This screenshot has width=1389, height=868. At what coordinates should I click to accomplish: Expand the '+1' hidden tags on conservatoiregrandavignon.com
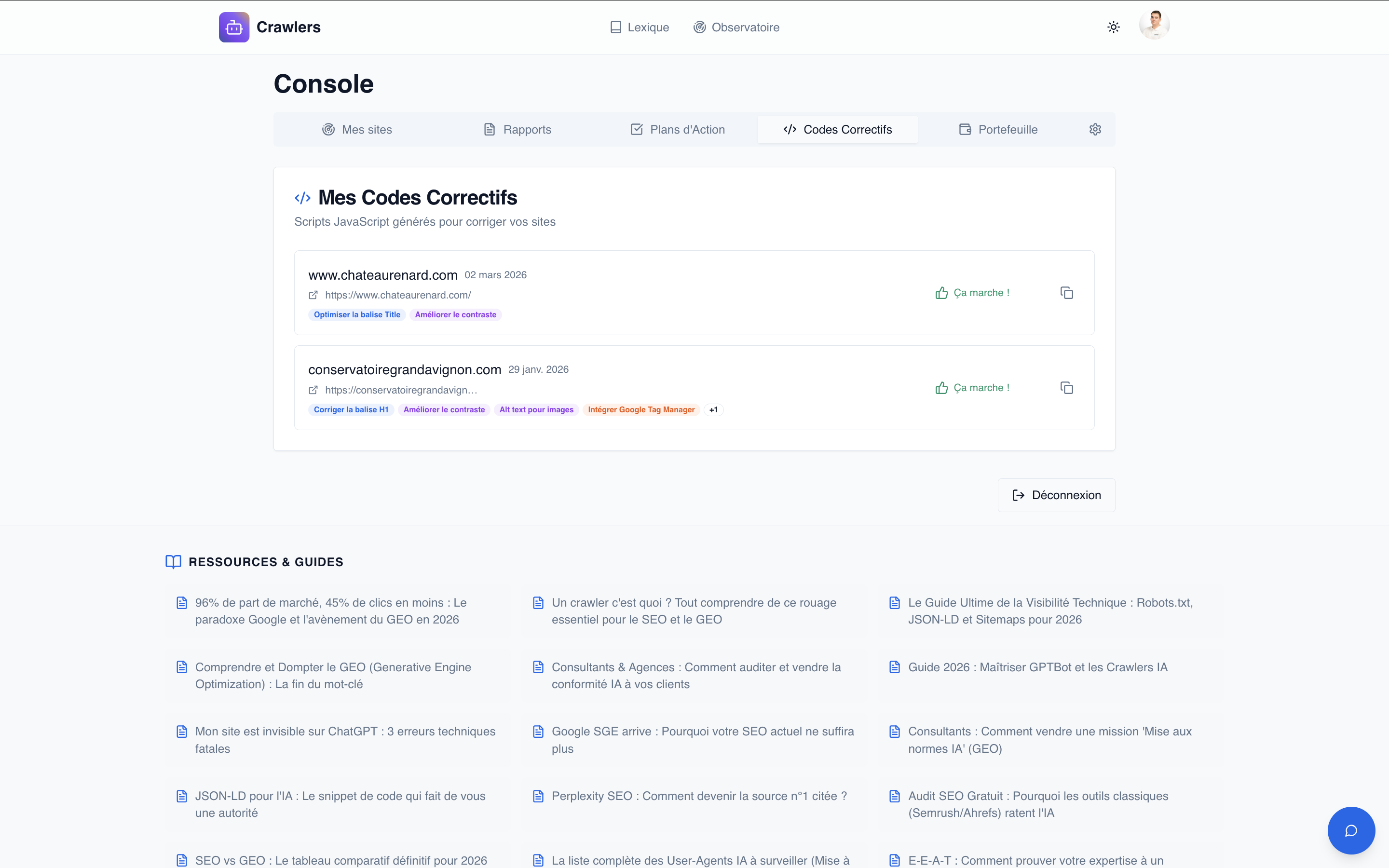click(x=713, y=409)
